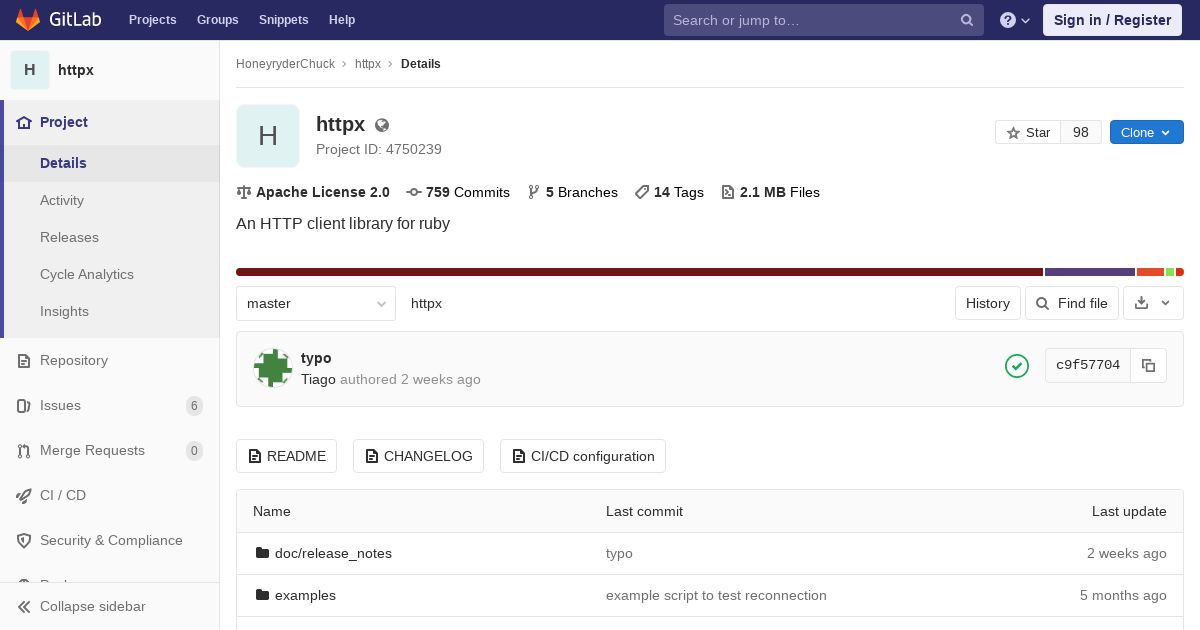
Task: Collapse the sidebar
Action: (x=110, y=606)
